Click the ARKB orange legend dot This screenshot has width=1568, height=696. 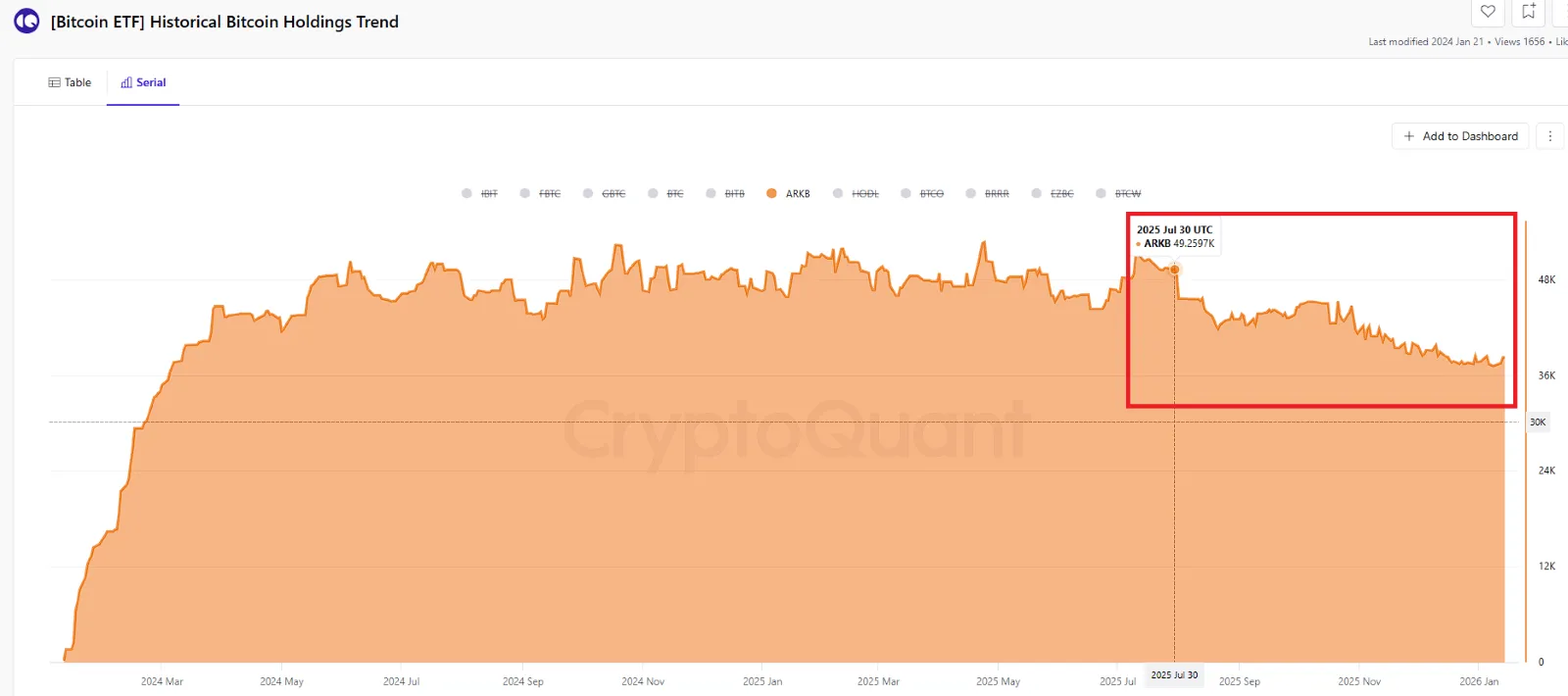point(772,193)
